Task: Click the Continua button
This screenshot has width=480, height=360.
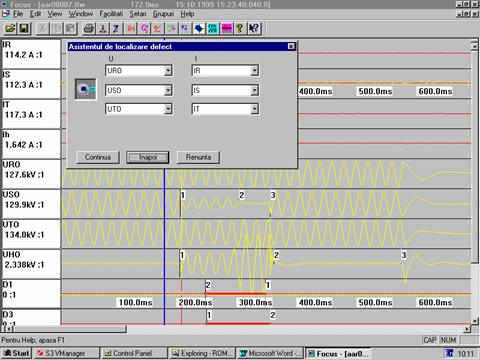Action: [x=98, y=157]
